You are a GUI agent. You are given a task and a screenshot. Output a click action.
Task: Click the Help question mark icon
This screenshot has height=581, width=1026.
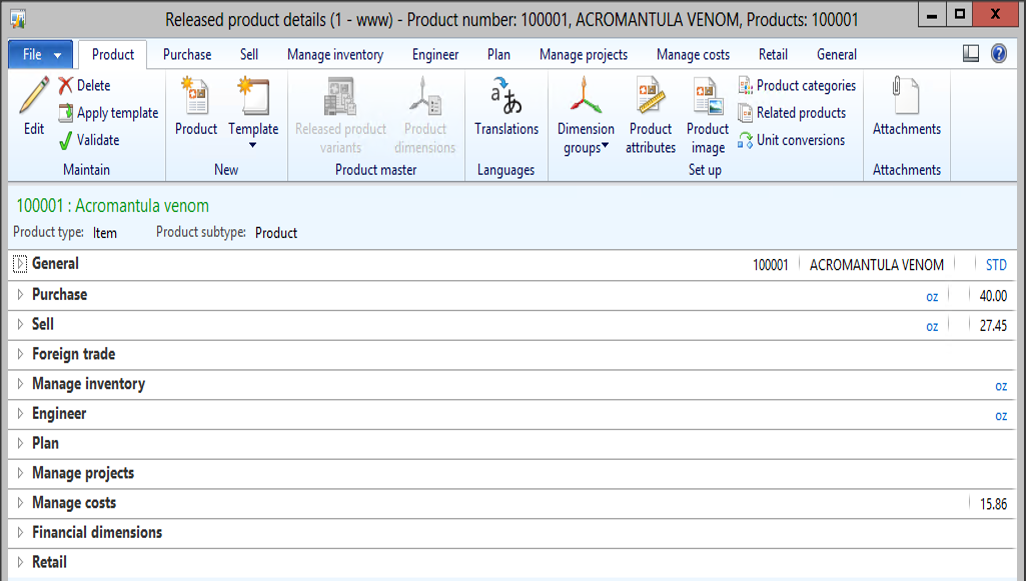(x=998, y=54)
